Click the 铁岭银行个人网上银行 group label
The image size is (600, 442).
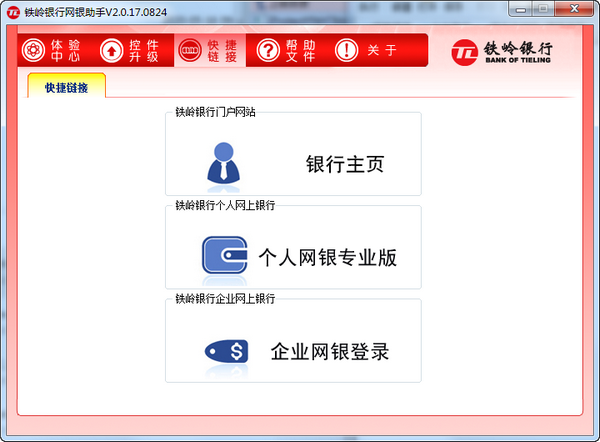pyautogui.click(x=225, y=205)
